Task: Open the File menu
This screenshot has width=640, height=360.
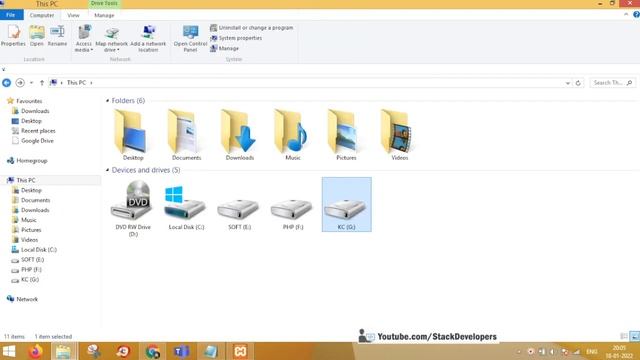Action: (x=11, y=15)
